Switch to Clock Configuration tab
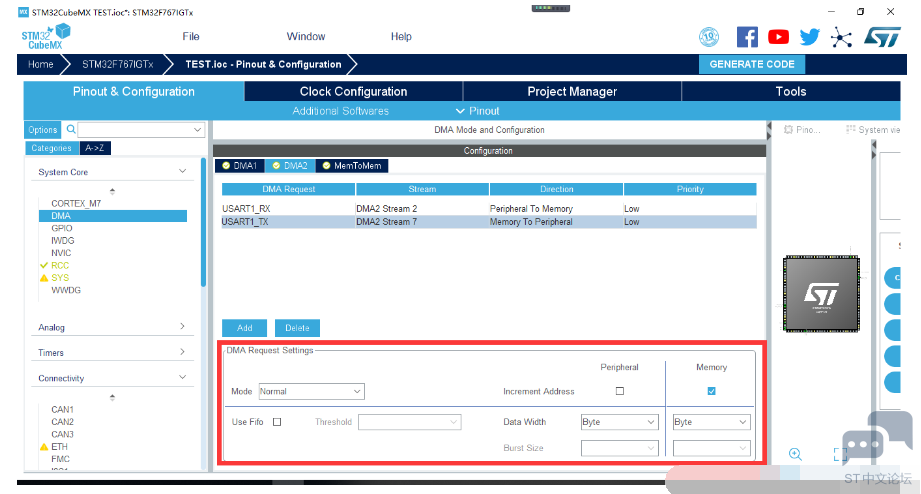 point(353,92)
